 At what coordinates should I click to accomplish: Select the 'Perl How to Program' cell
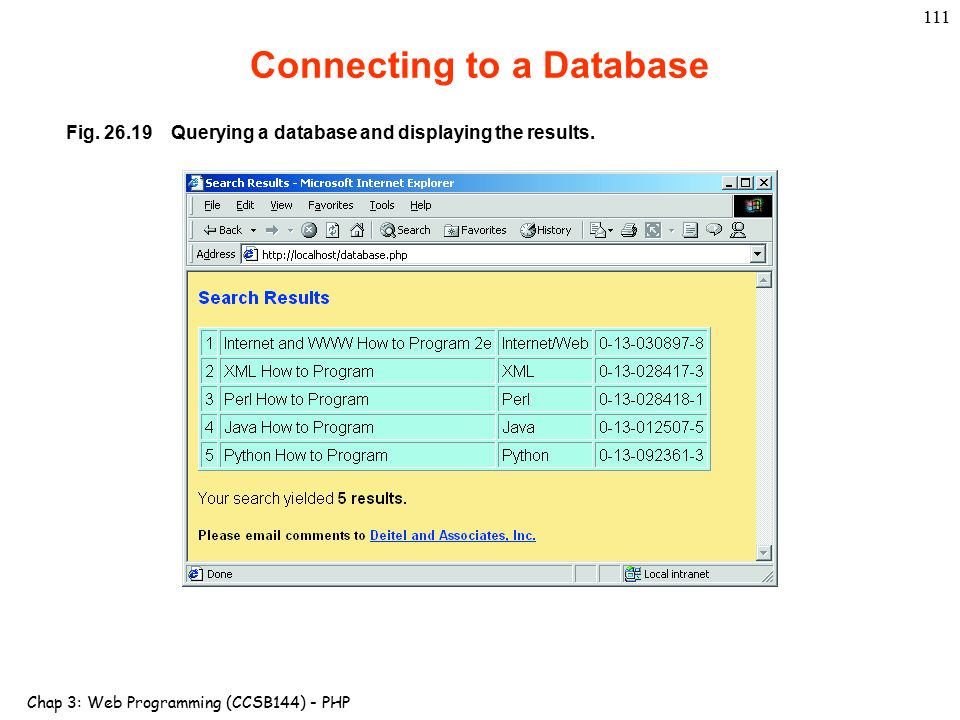tap(358, 399)
